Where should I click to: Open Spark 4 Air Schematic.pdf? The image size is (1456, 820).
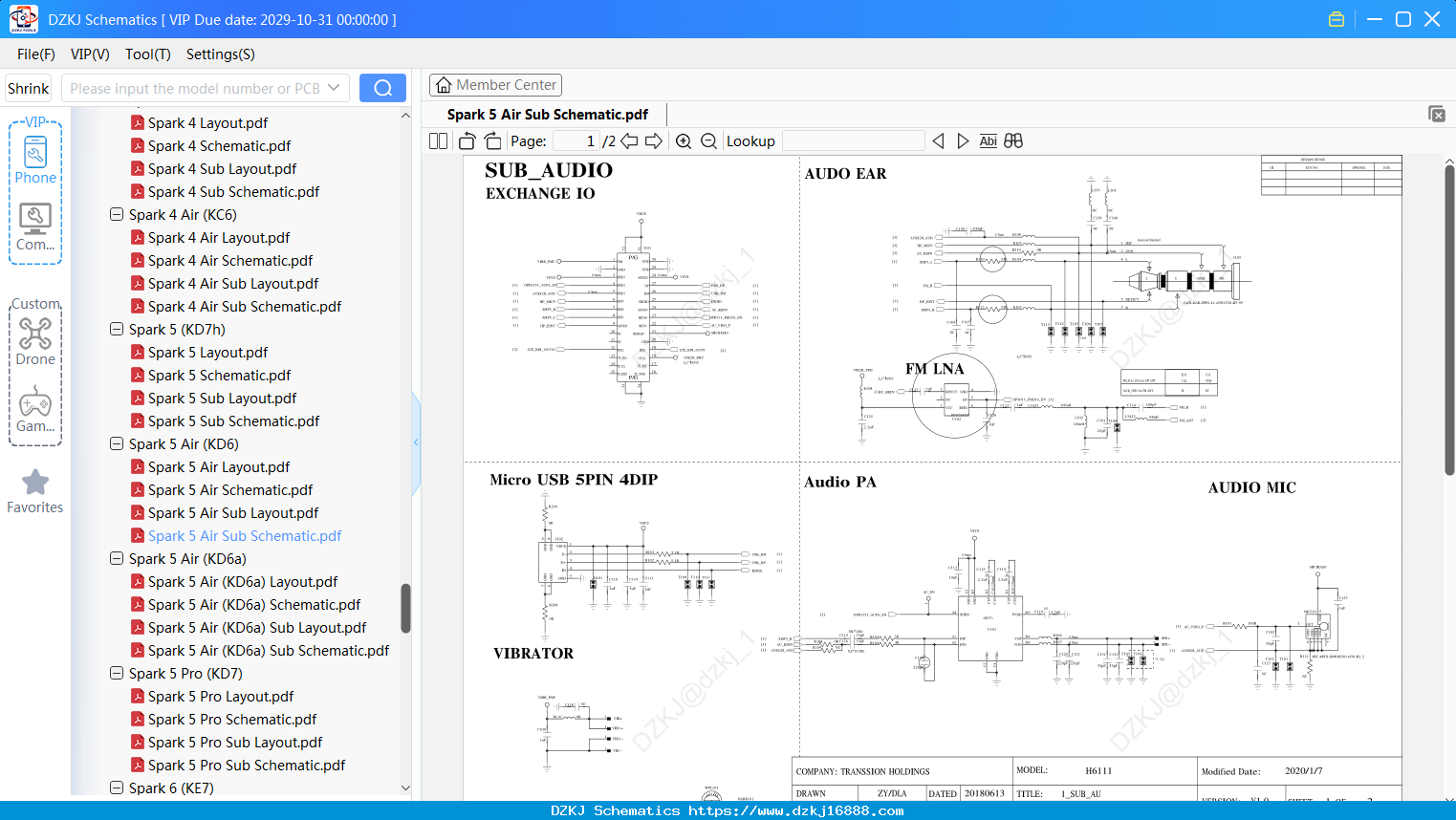coord(230,261)
